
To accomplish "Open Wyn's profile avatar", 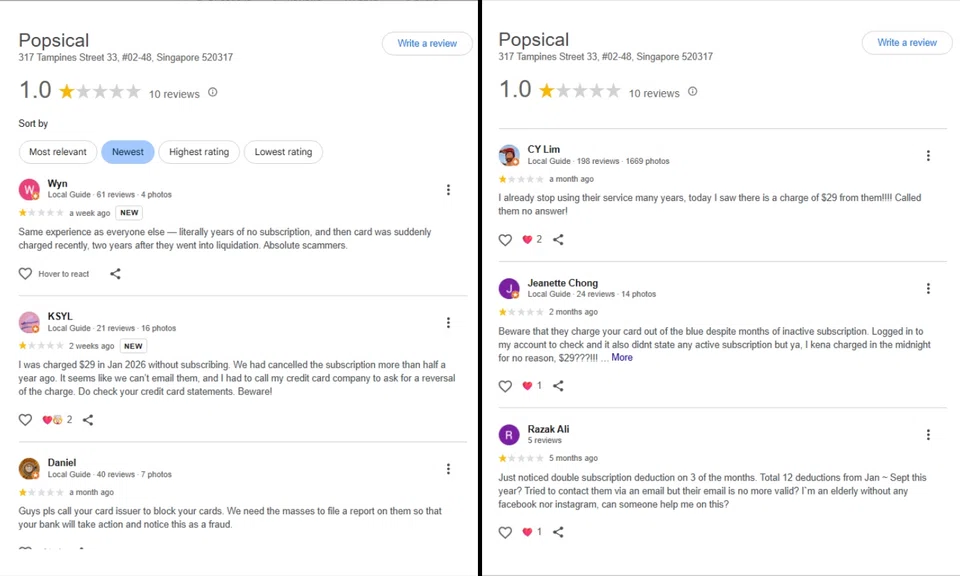I will (29, 189).
